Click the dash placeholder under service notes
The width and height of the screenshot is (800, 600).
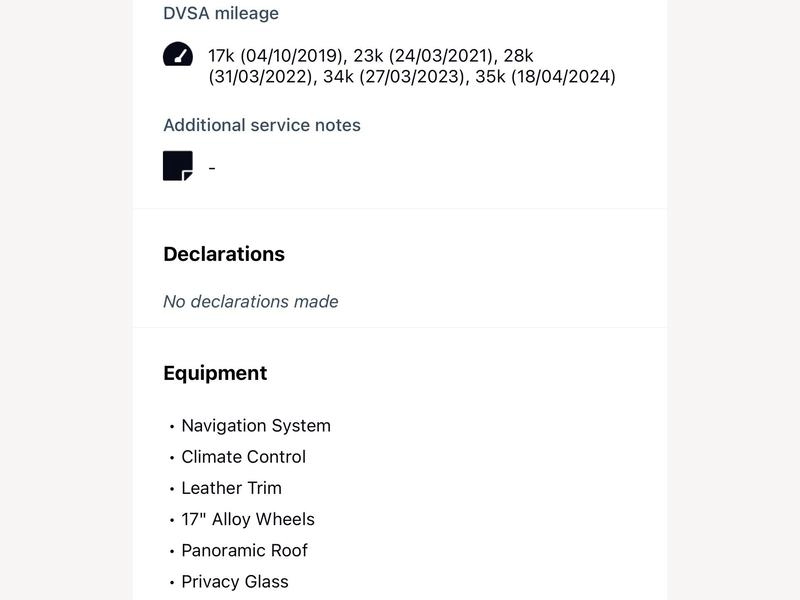point(212,168)
